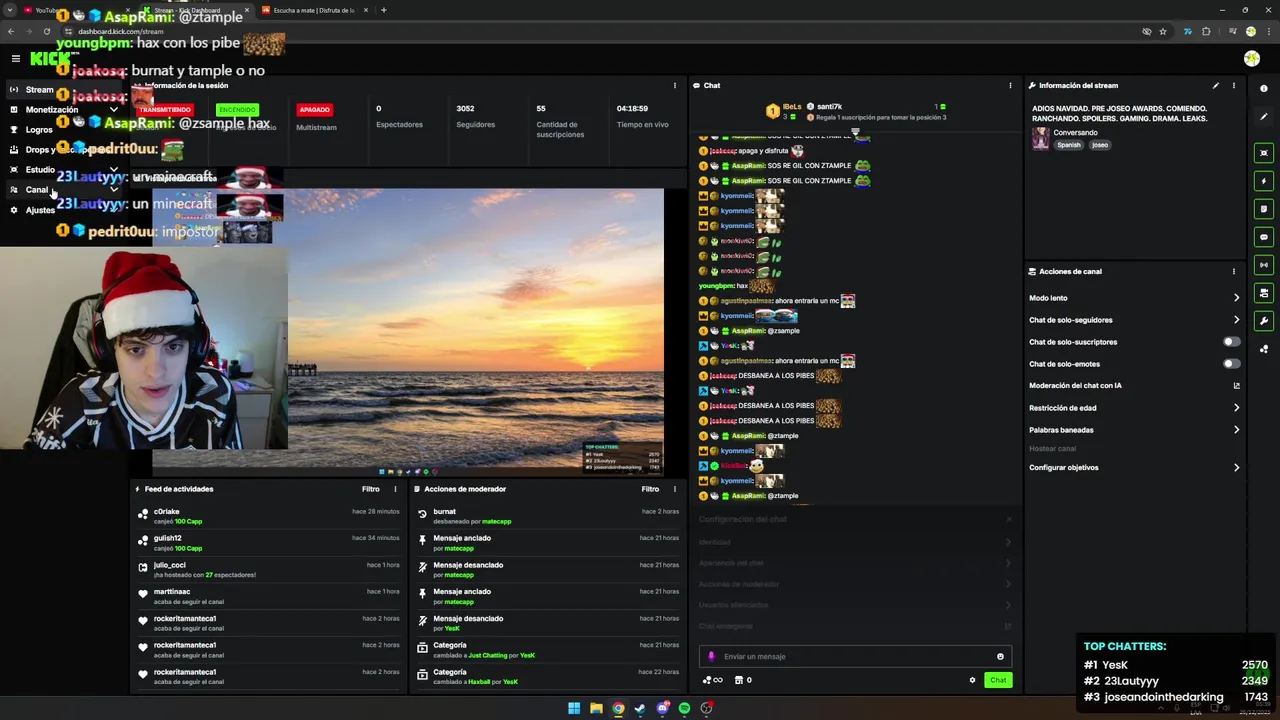This screenshot has height=720, width=1280.
Task: Open the emoji picker in chat input
Action: coord(1000,657)
